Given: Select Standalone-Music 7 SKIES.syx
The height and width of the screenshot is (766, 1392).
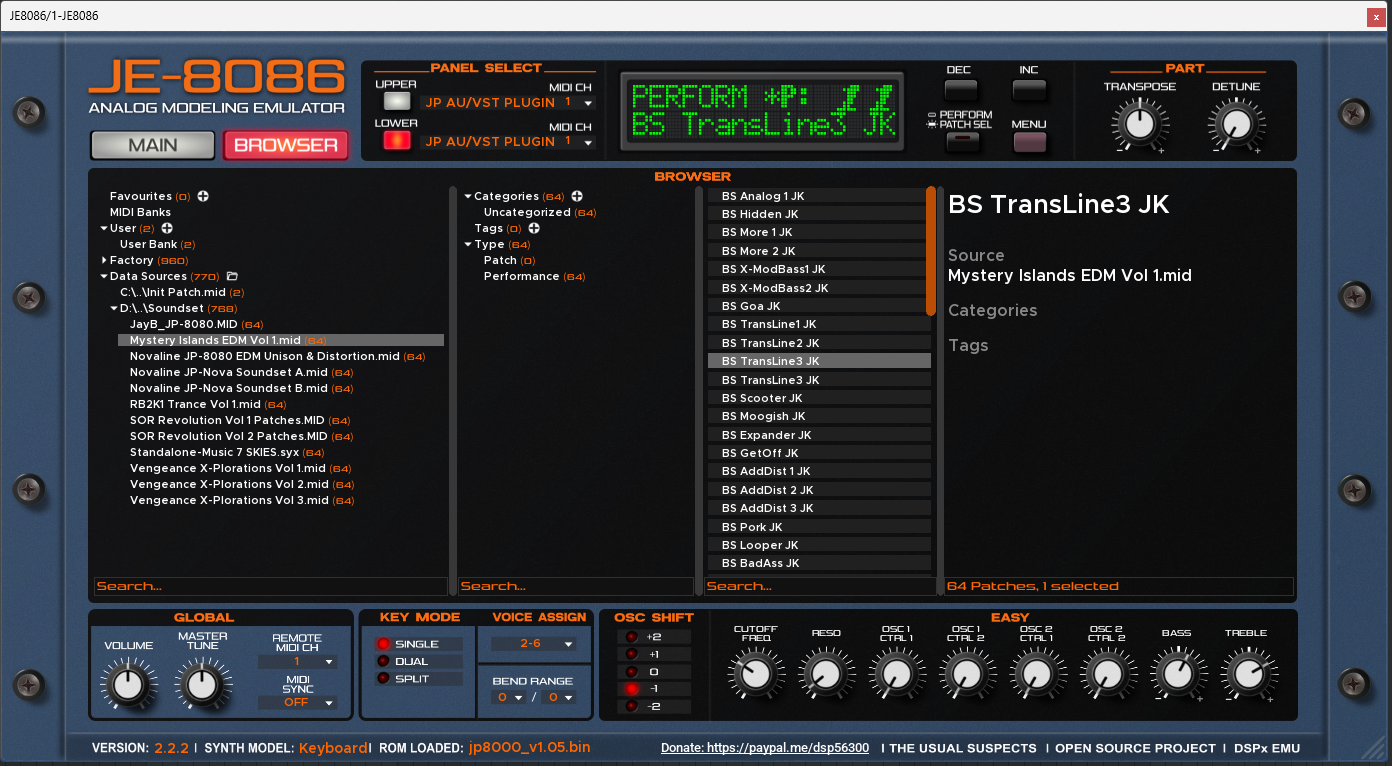Looking at the screenshot, I should pyautogui.click(x=216, y=452).
